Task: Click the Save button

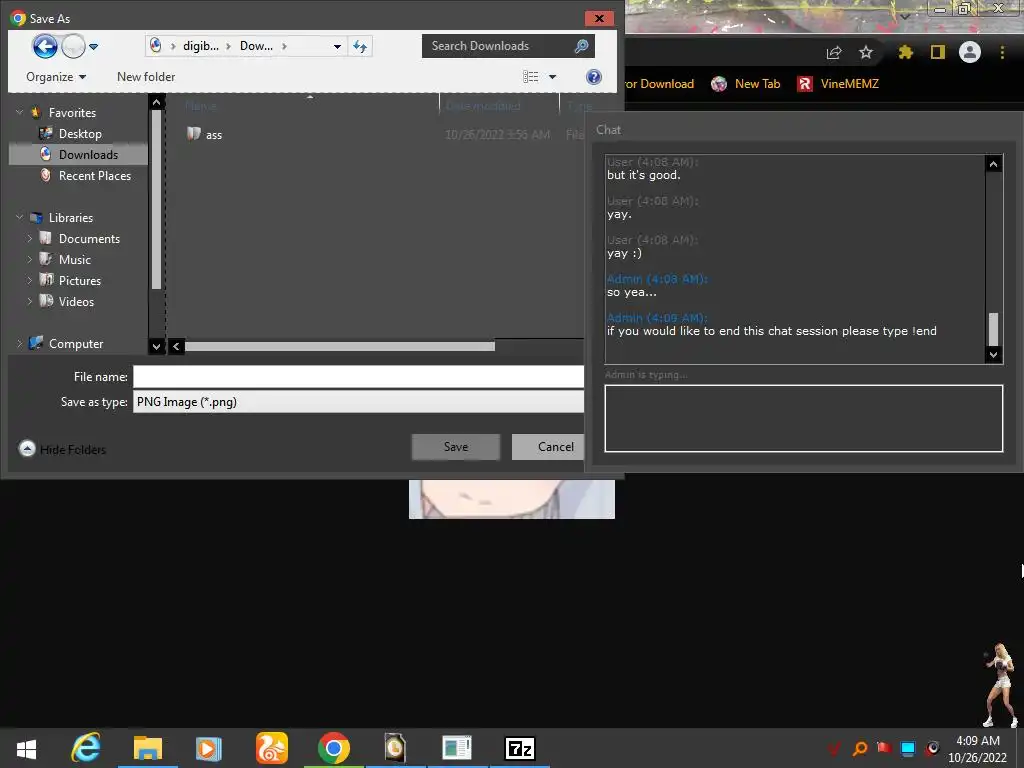Action: click(x=456, y=447)
